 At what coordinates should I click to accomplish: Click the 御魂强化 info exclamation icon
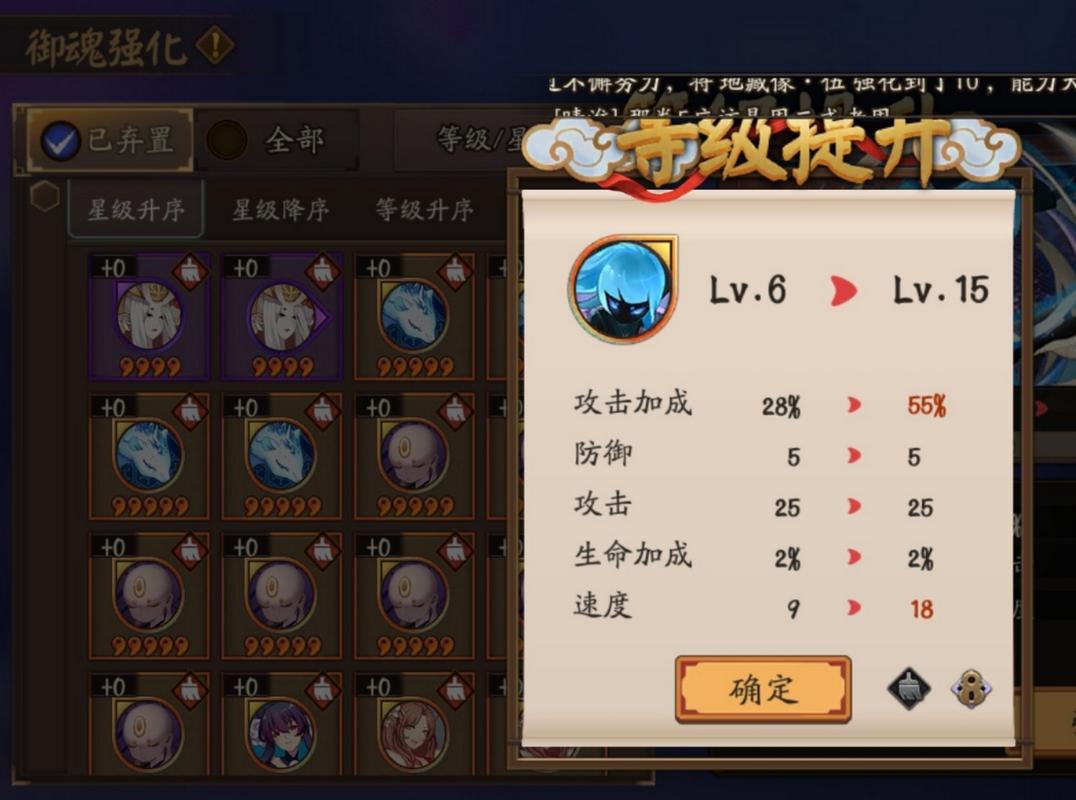click(x=215, y=45)
